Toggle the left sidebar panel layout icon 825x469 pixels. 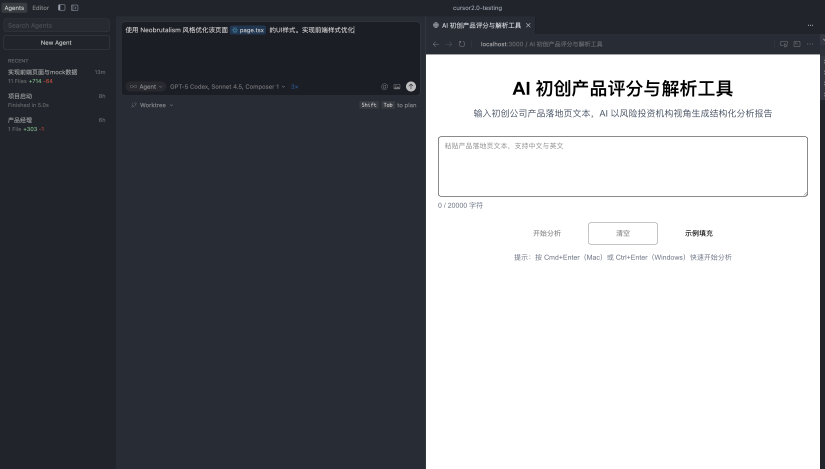pos(62,7)
